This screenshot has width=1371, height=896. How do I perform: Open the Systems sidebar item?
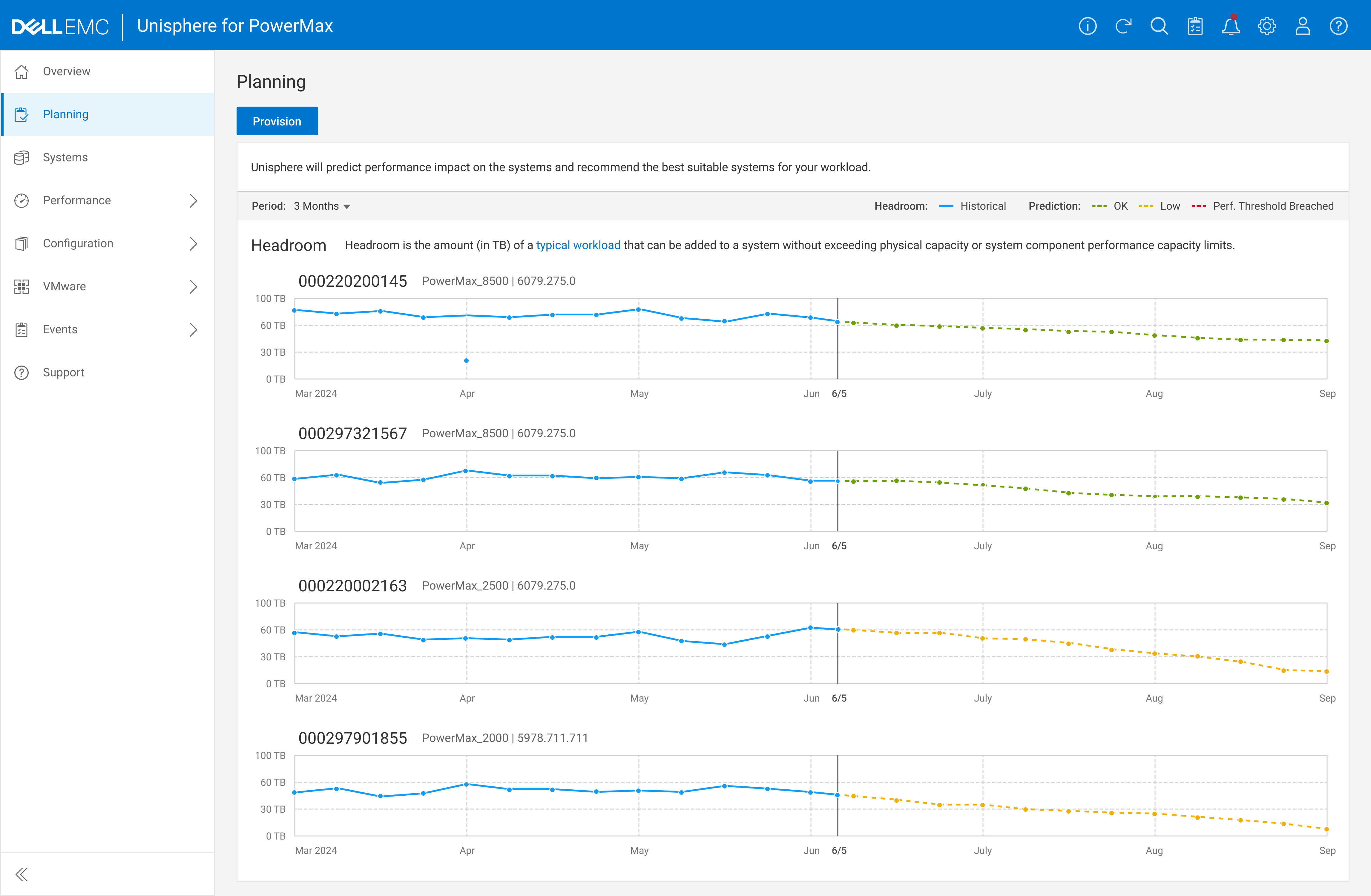[65, 157]
